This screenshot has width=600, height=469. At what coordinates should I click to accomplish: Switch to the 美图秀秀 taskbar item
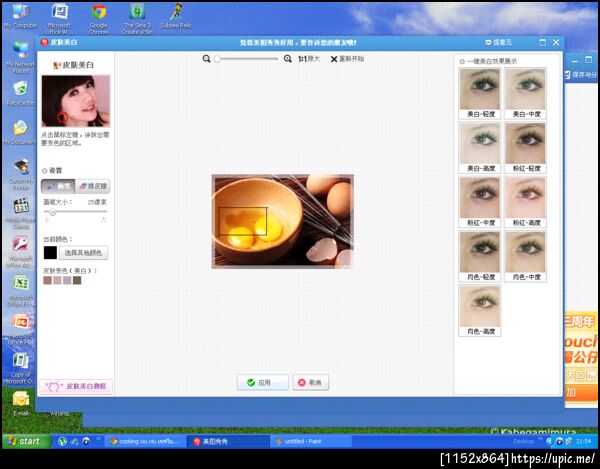pos(228,441)
